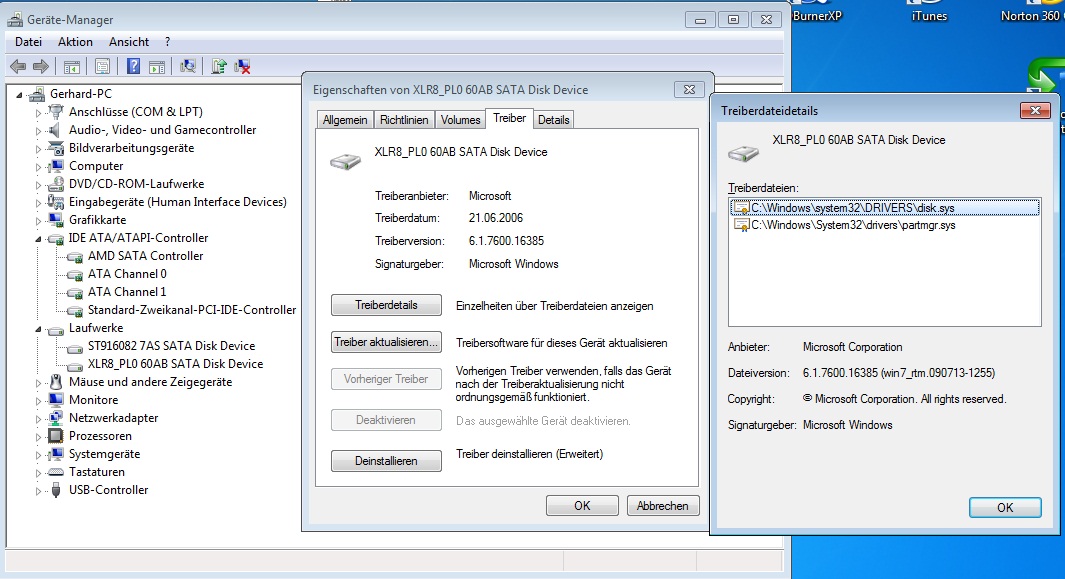Expand the Netzwerkadapter node

(38, 419)
